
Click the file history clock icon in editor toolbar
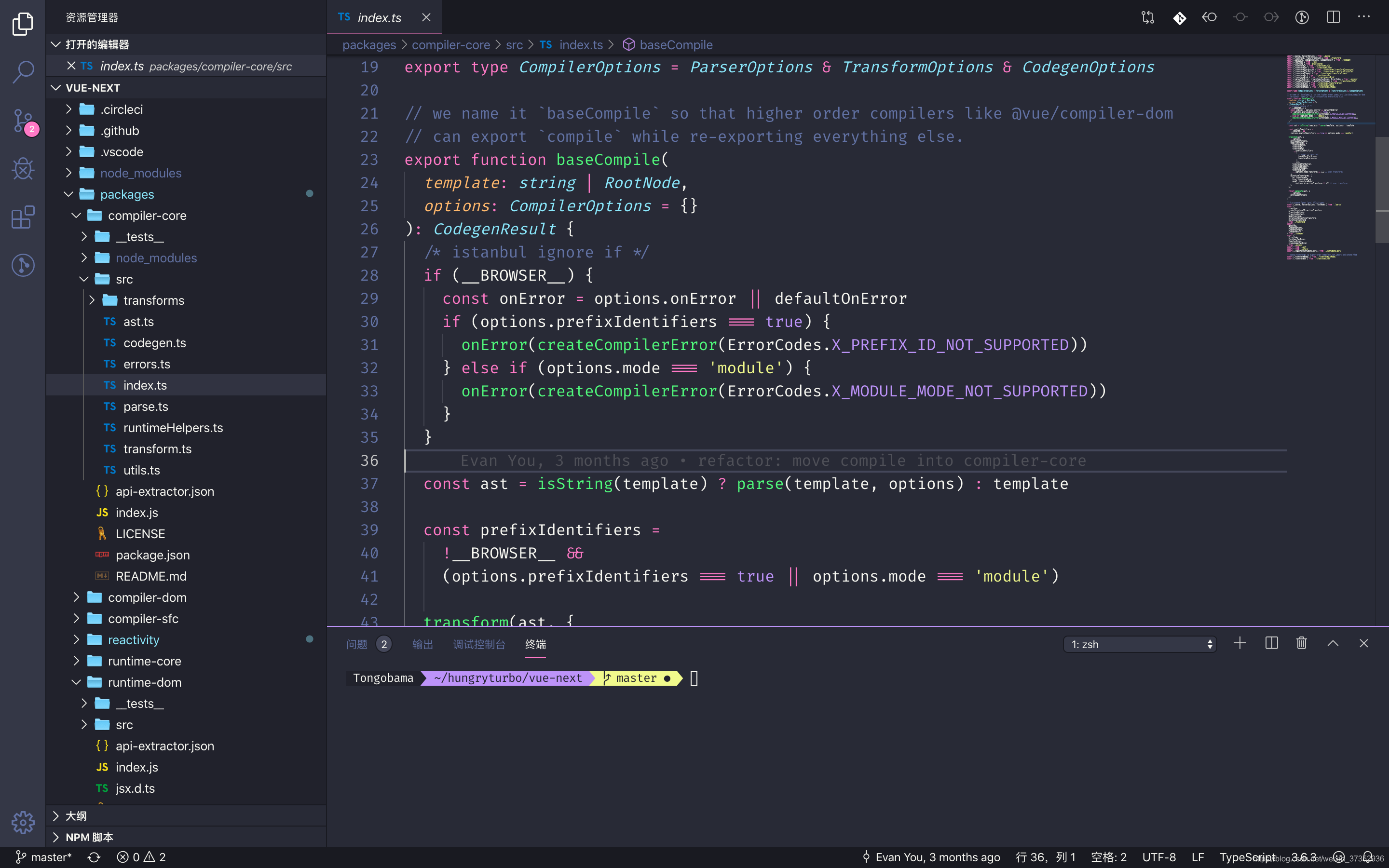(x=1302, y=17)
